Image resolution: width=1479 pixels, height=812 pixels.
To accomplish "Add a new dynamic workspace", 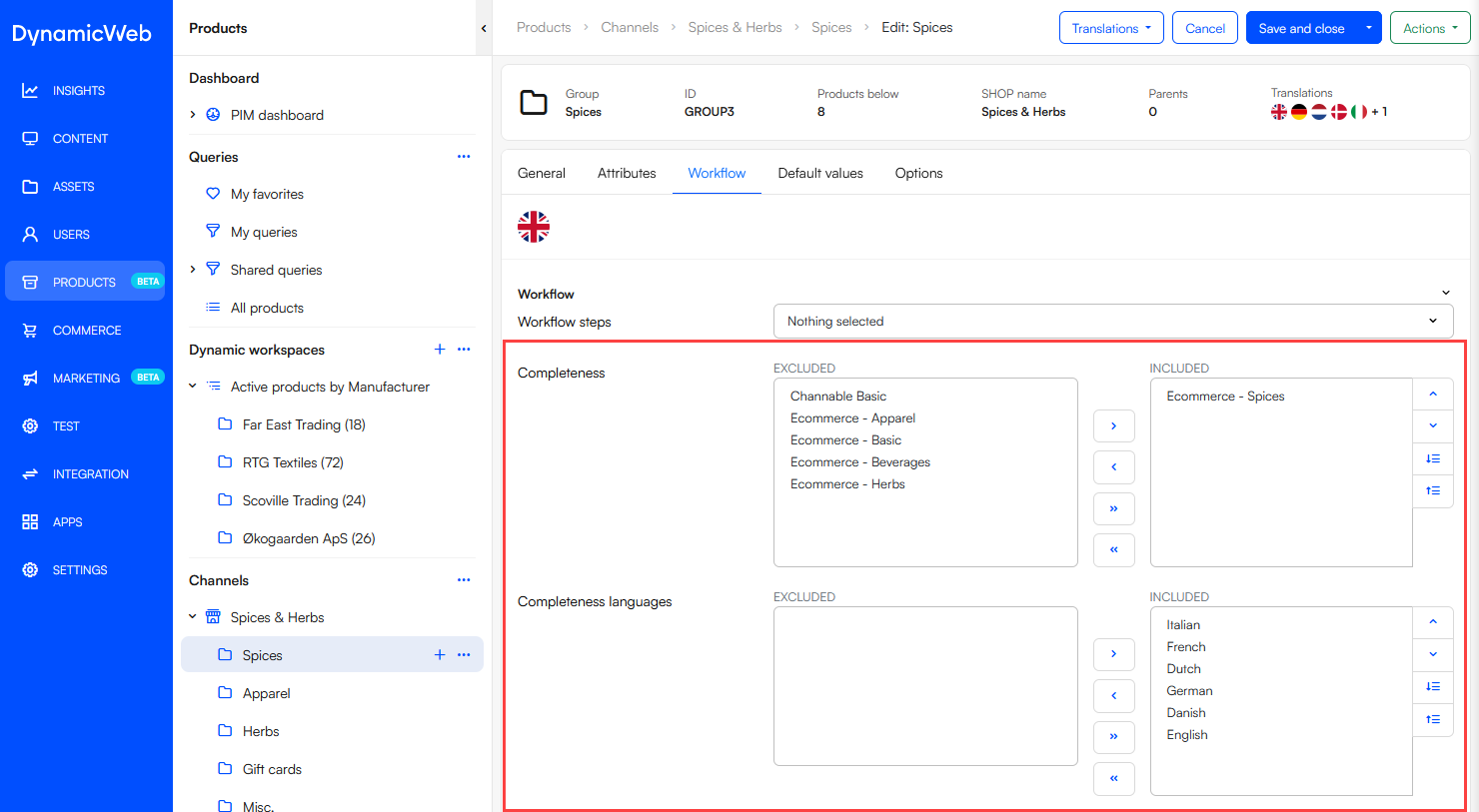I will tap(440, 349).
